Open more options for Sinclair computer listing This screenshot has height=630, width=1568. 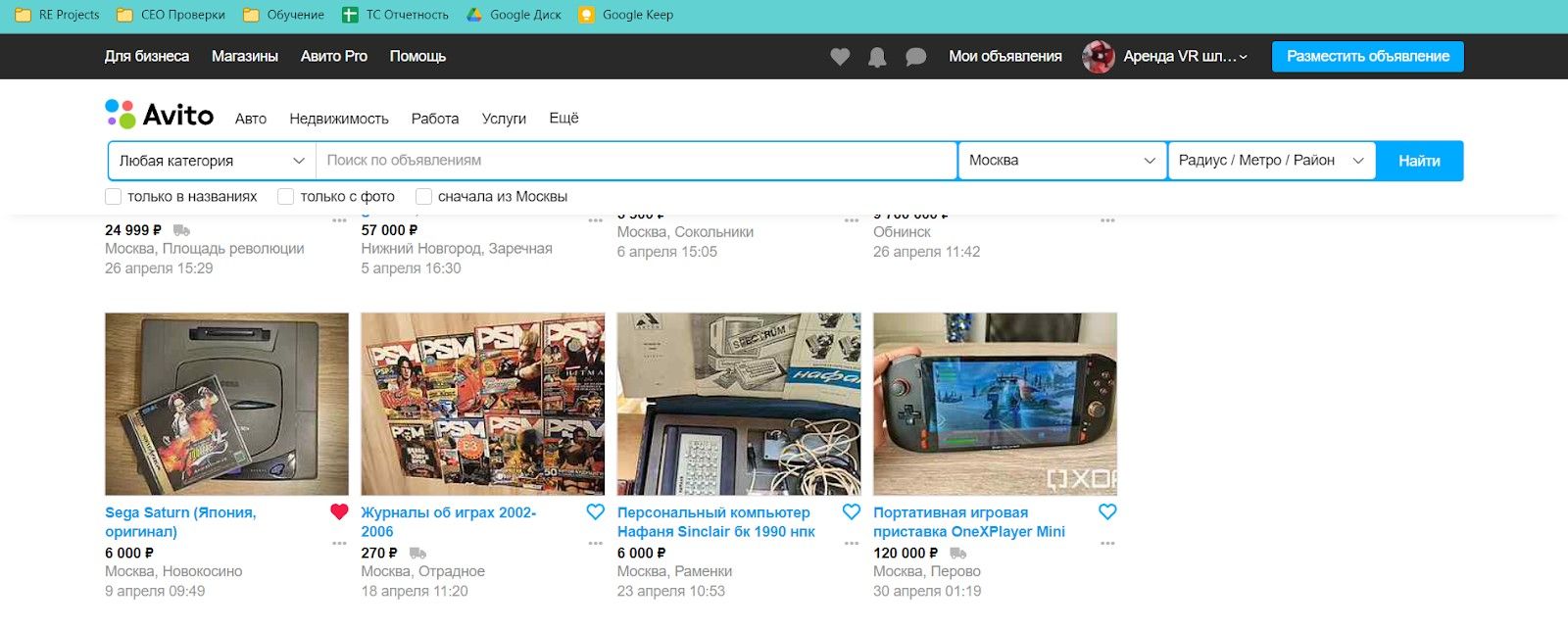(852, 543)
